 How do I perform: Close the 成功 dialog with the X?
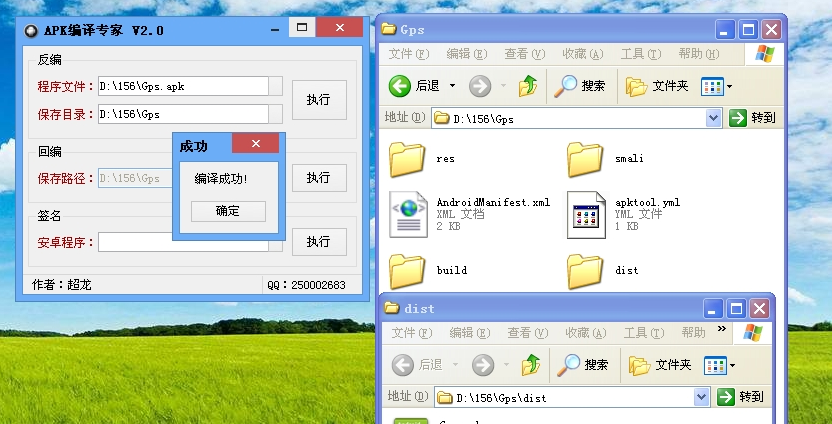262,145
